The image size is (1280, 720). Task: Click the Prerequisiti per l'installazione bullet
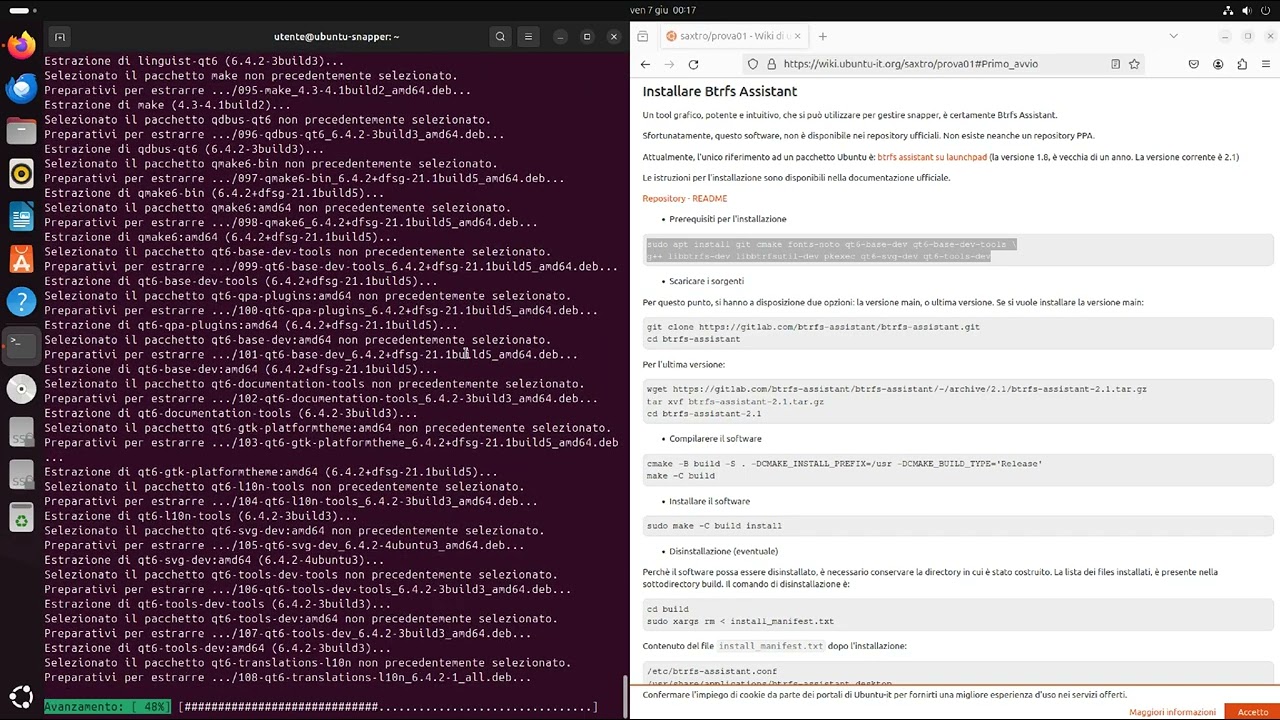[727, 219]
